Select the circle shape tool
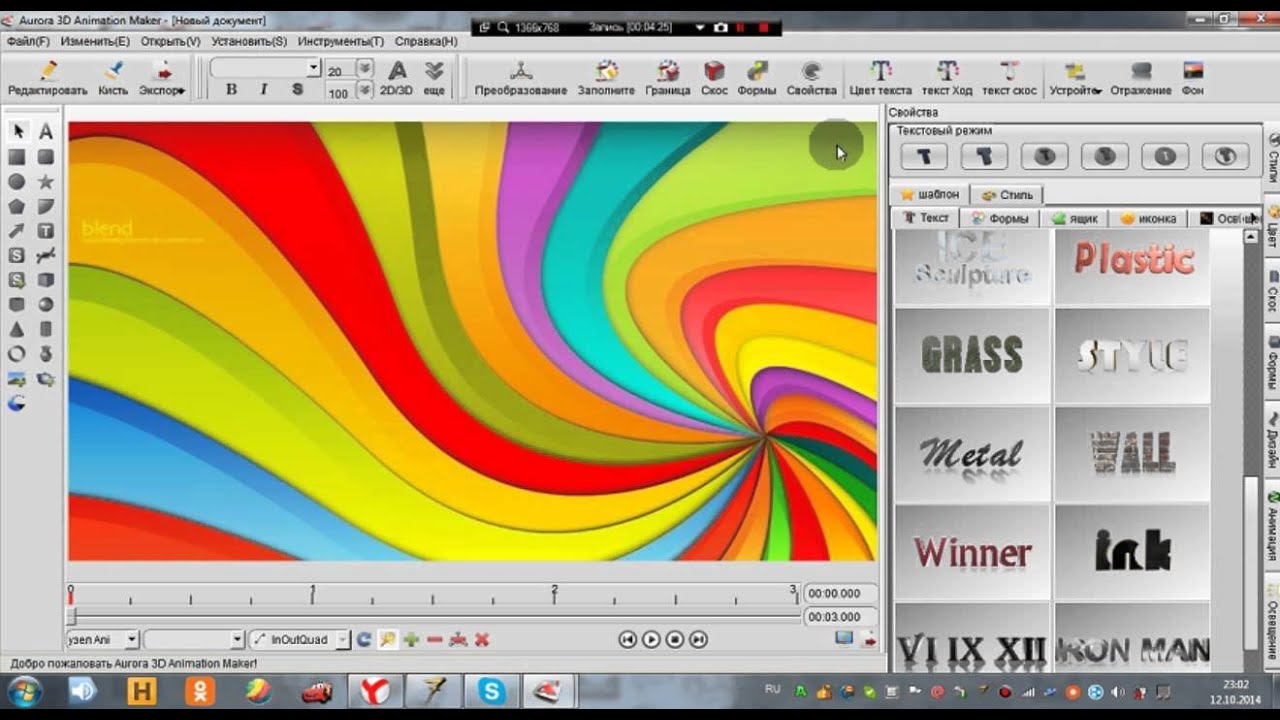The height and width of the screenshot is (720, 1280). tap(17, 181)
